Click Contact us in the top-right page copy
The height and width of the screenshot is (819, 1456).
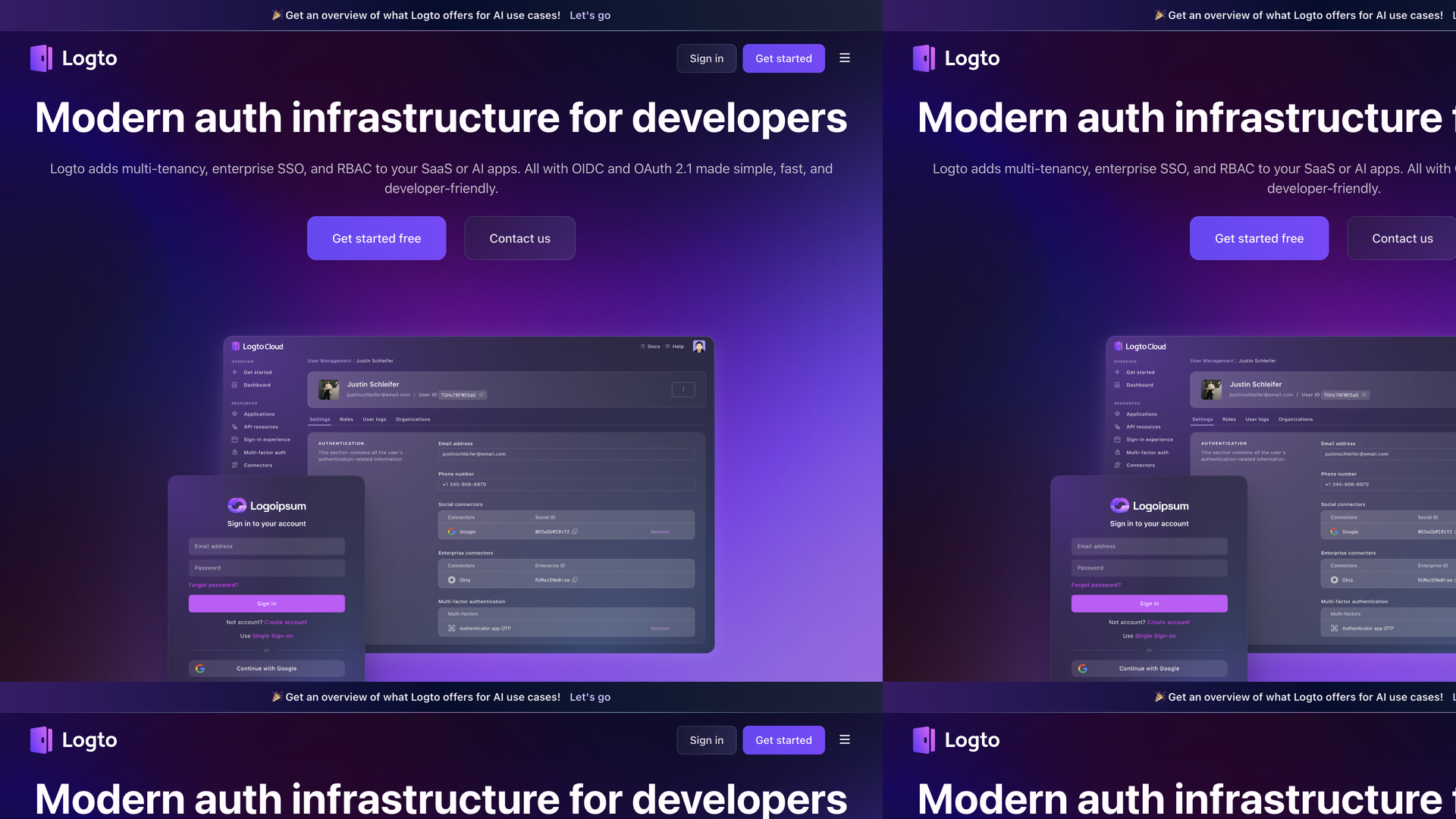1402,238
